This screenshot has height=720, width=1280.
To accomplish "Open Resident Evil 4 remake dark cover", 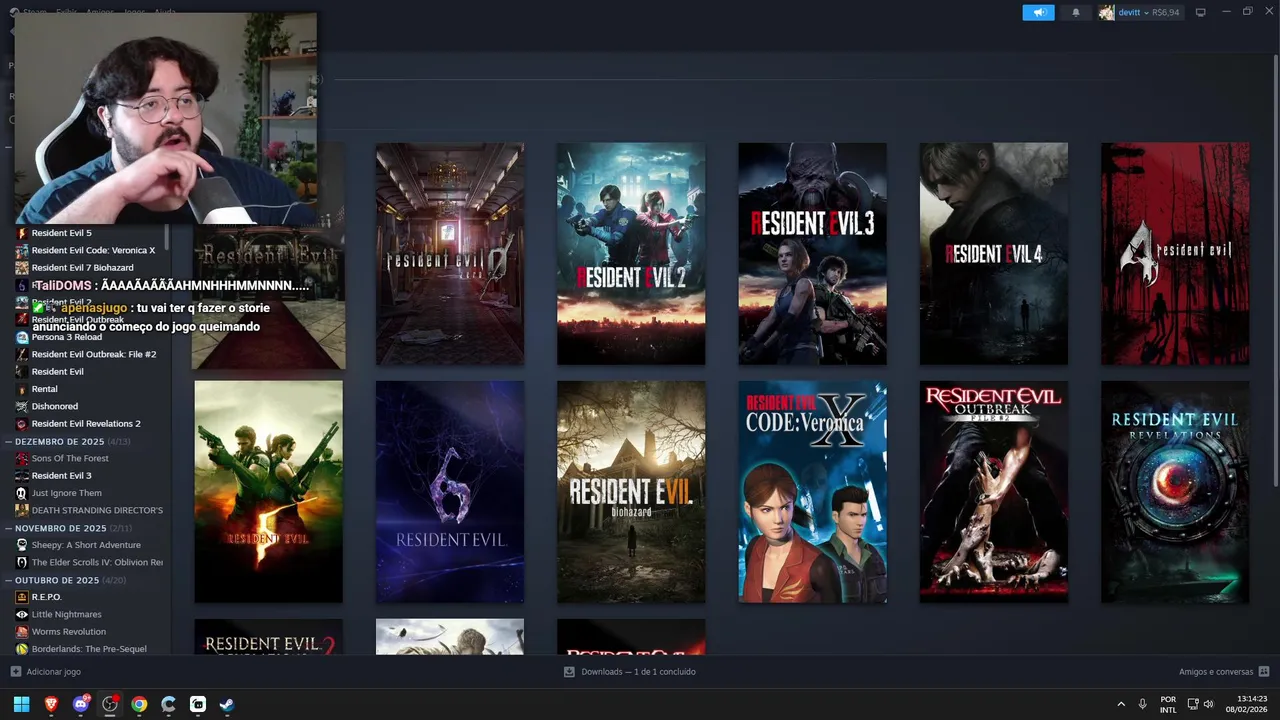I will (994, 254).
